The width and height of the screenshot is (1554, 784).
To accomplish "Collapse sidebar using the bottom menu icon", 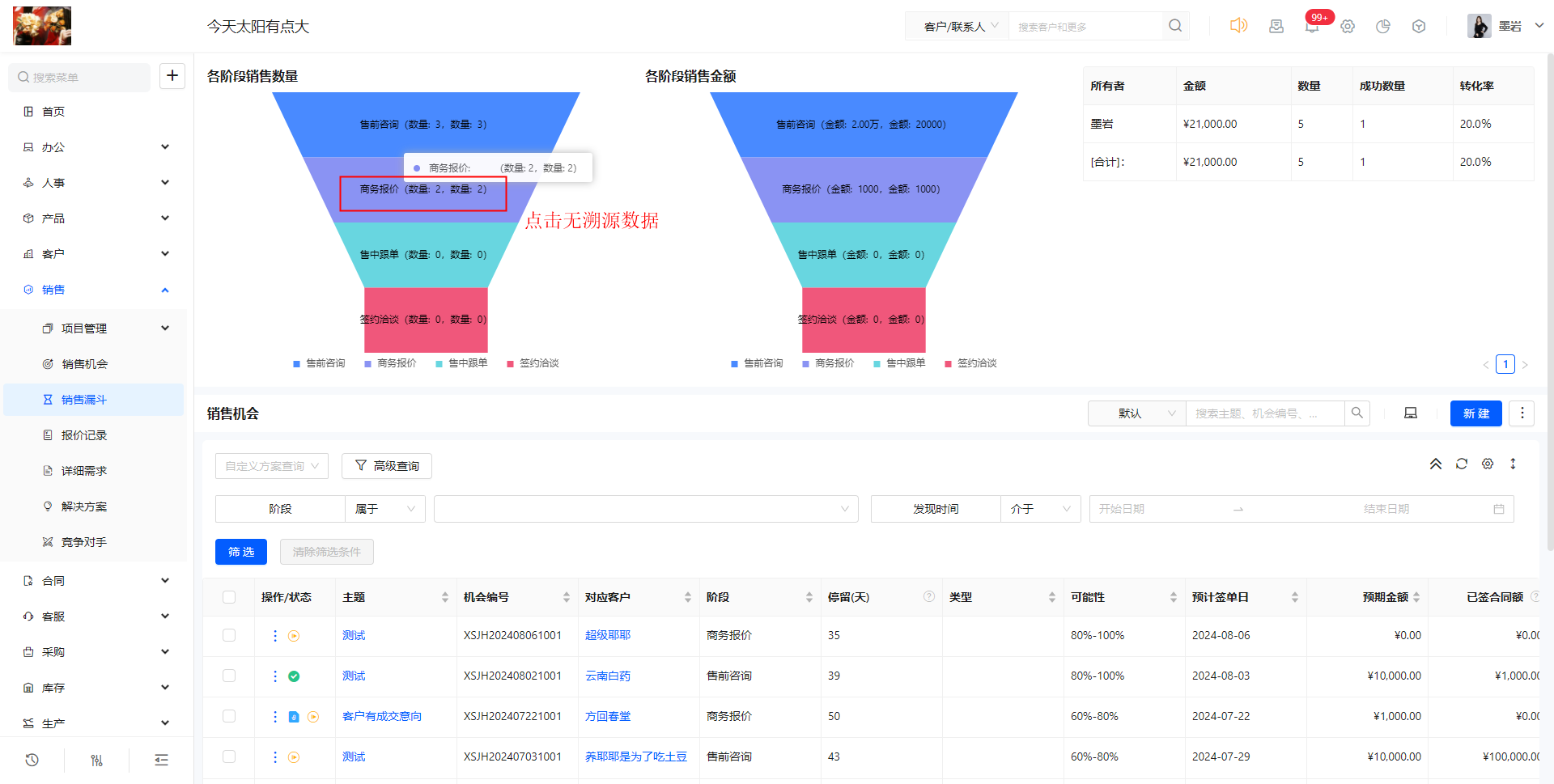I will tap(162, 760).
